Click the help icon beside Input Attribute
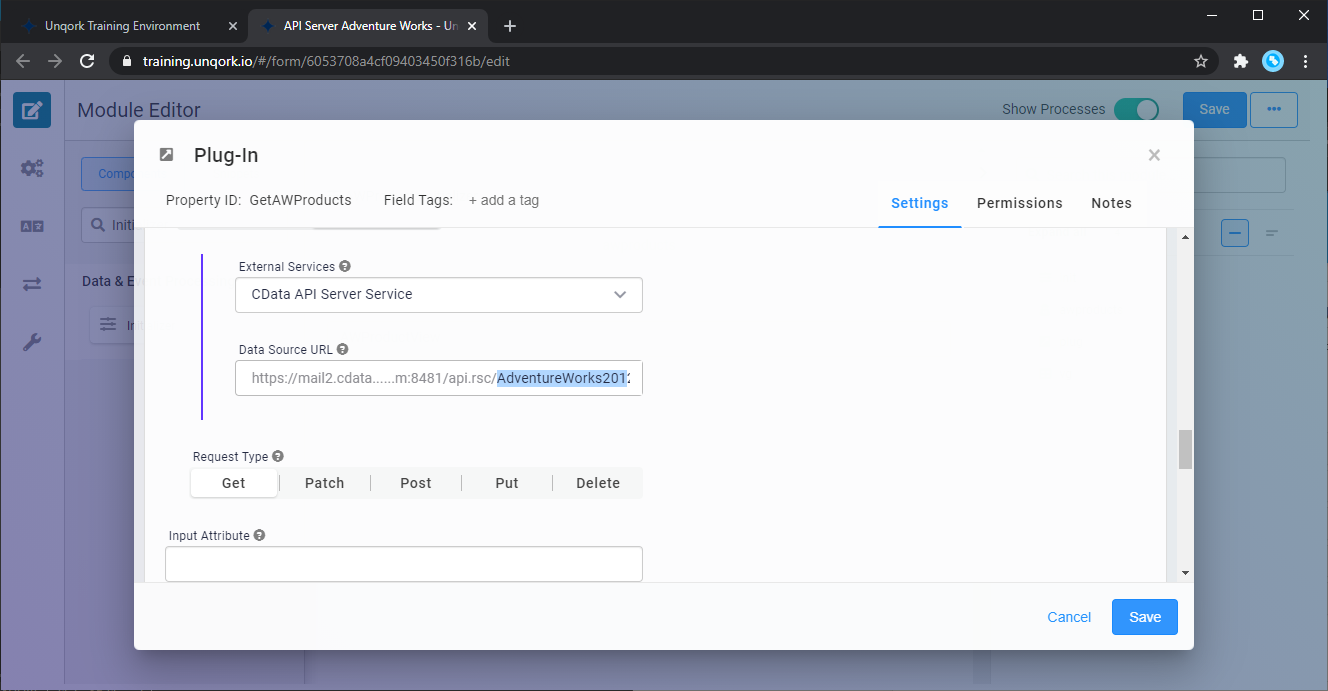The height and width of the screenshot is (691, 1328). (259, 536)
